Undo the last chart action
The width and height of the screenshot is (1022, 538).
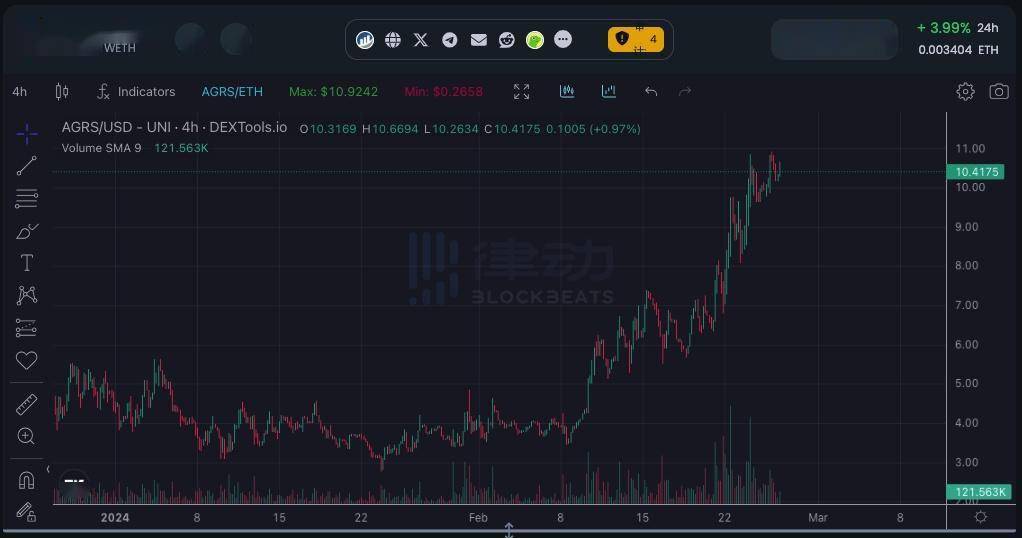pyautogui.click(x=650, y=92)
